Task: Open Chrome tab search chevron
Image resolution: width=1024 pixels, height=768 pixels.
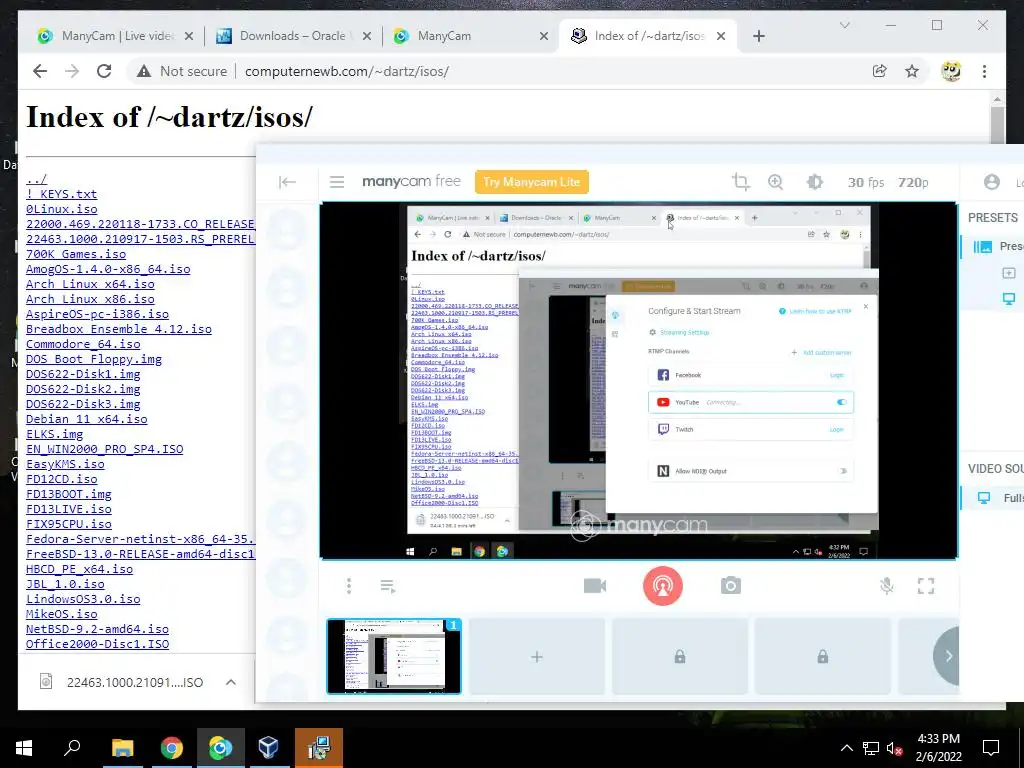Action: tap(844, 25)
